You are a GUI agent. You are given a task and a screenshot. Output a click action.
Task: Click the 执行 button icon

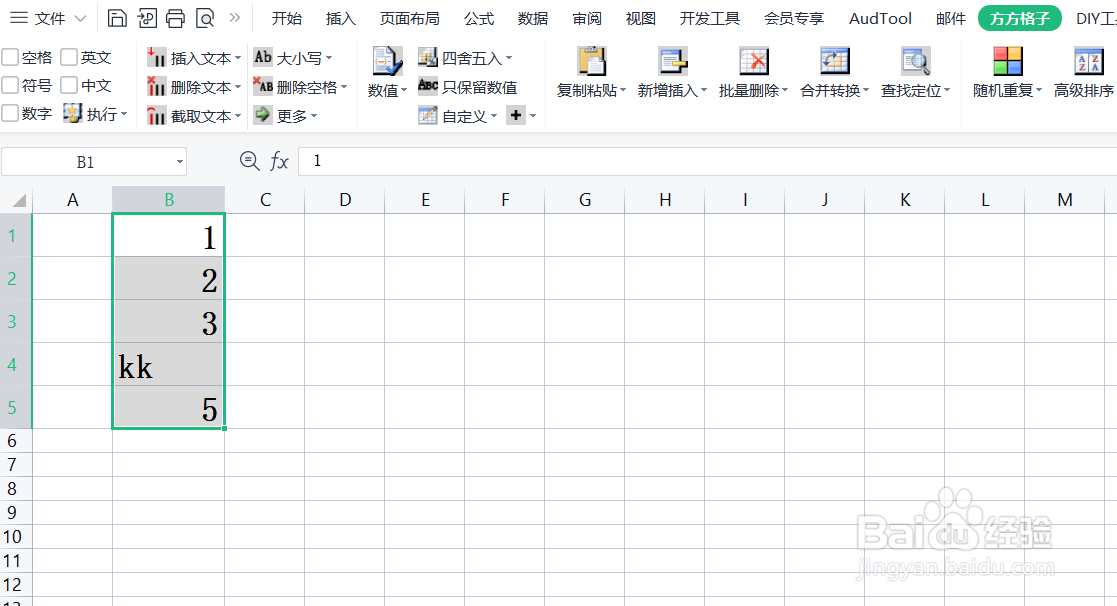[x=72, y=113]
